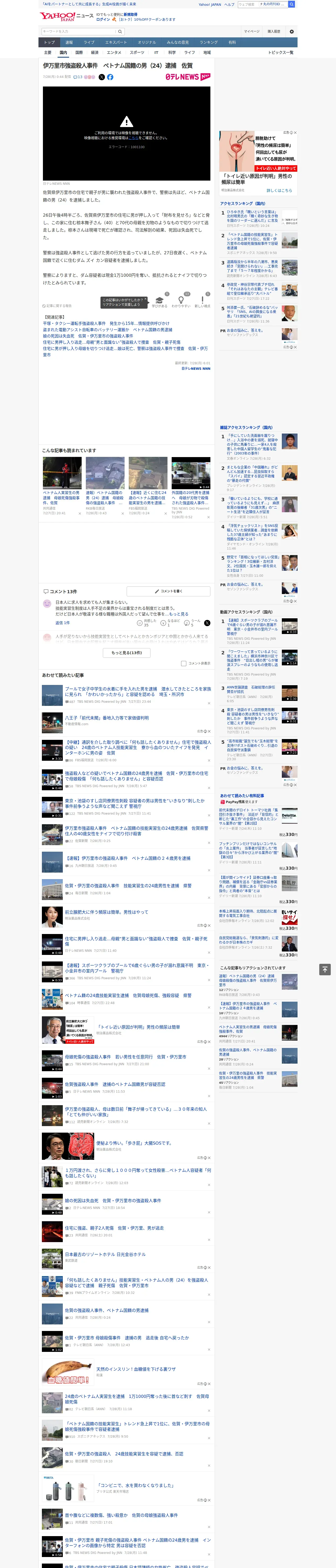The image size is (336, 1568).
Task: Click the 新しい視点 reaction icon
Action: click(x=203, y=301)
